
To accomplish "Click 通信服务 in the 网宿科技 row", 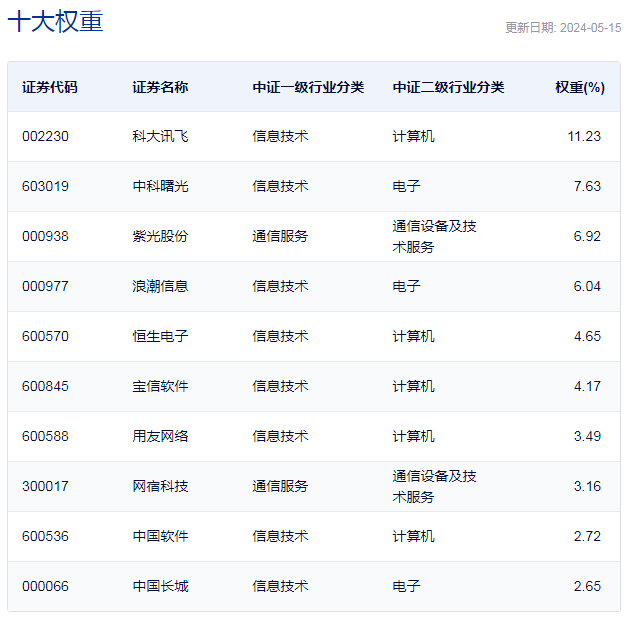I will [x=280, y=486].
